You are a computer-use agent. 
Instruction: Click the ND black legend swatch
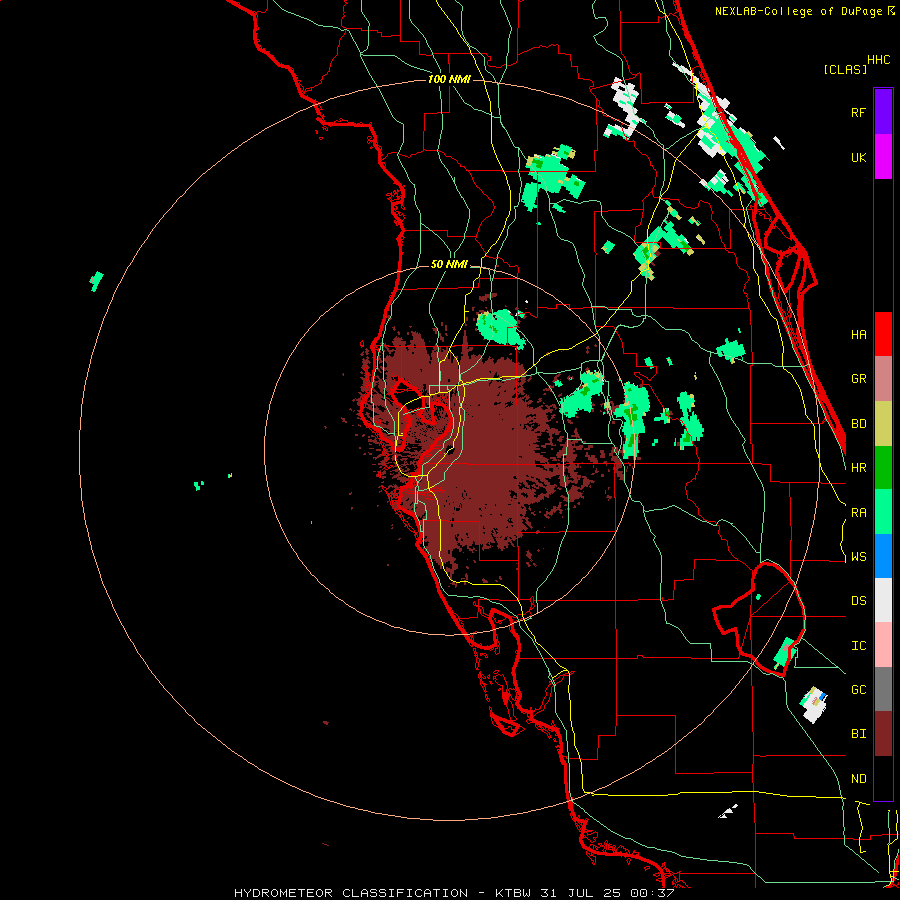pyautogui.click(x=883, y=778)
